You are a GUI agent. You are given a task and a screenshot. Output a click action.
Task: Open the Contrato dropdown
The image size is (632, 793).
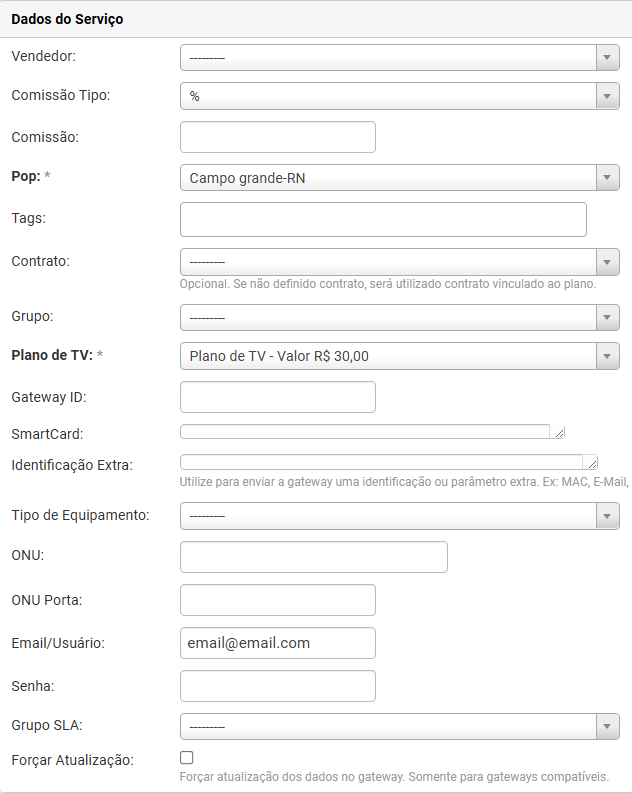click(399, 261)
